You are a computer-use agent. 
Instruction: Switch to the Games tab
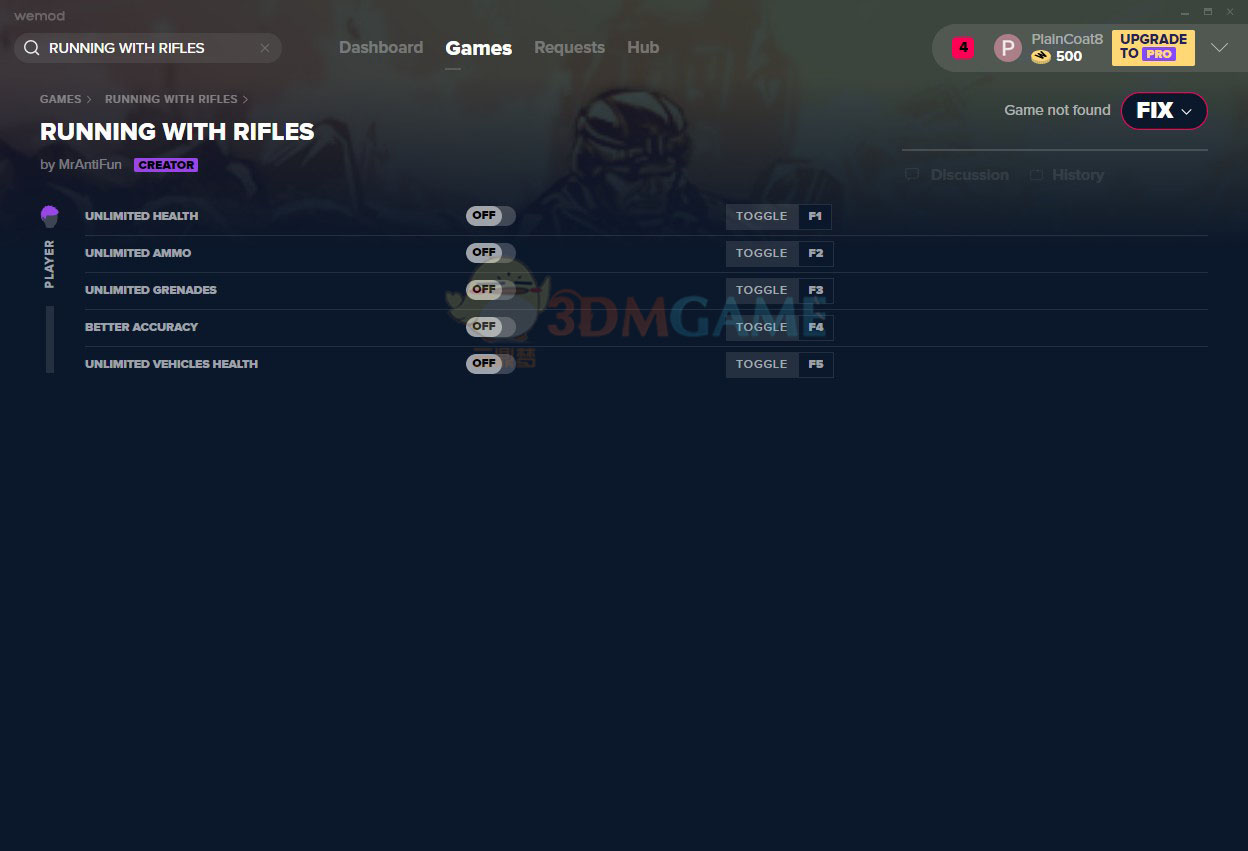478,47
